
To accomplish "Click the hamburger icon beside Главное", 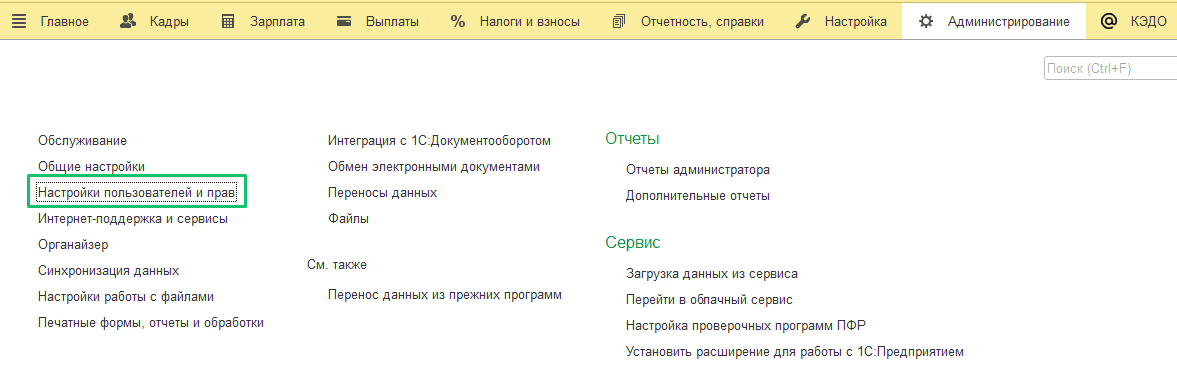I will pyautogui.click(x=20, y=22).
